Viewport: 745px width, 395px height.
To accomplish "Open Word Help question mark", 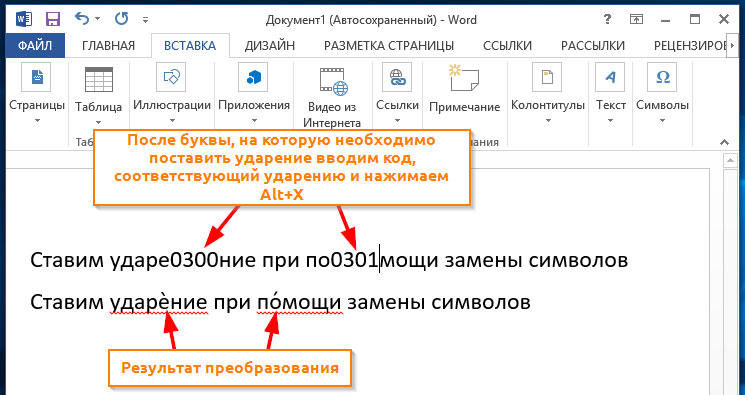I will click(607, 19).
